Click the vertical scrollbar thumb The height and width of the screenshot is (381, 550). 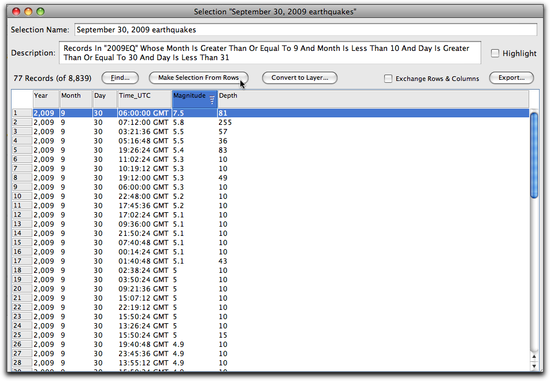point(534,155)
